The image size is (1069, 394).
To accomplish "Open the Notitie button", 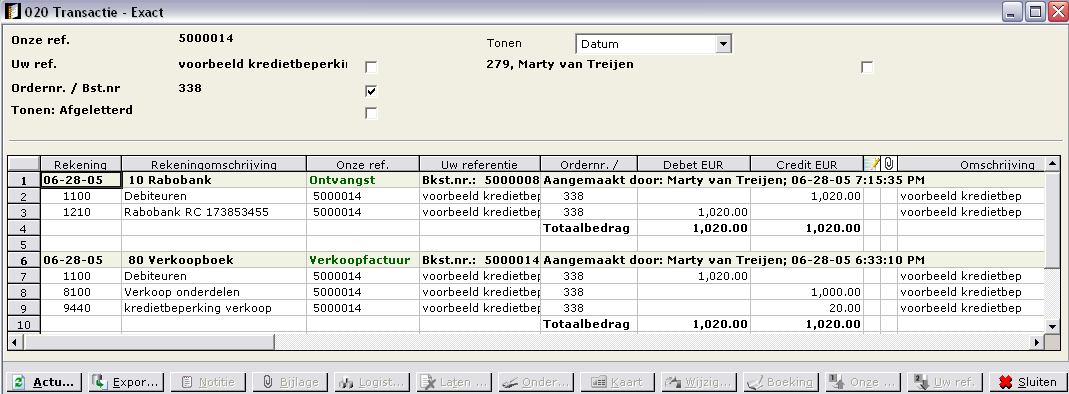I will pos(208,382).
